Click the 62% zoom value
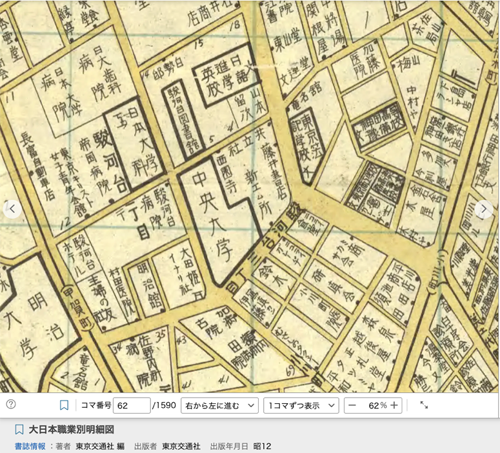This screenshot has height=453, width=500. (x=377, y=405)
